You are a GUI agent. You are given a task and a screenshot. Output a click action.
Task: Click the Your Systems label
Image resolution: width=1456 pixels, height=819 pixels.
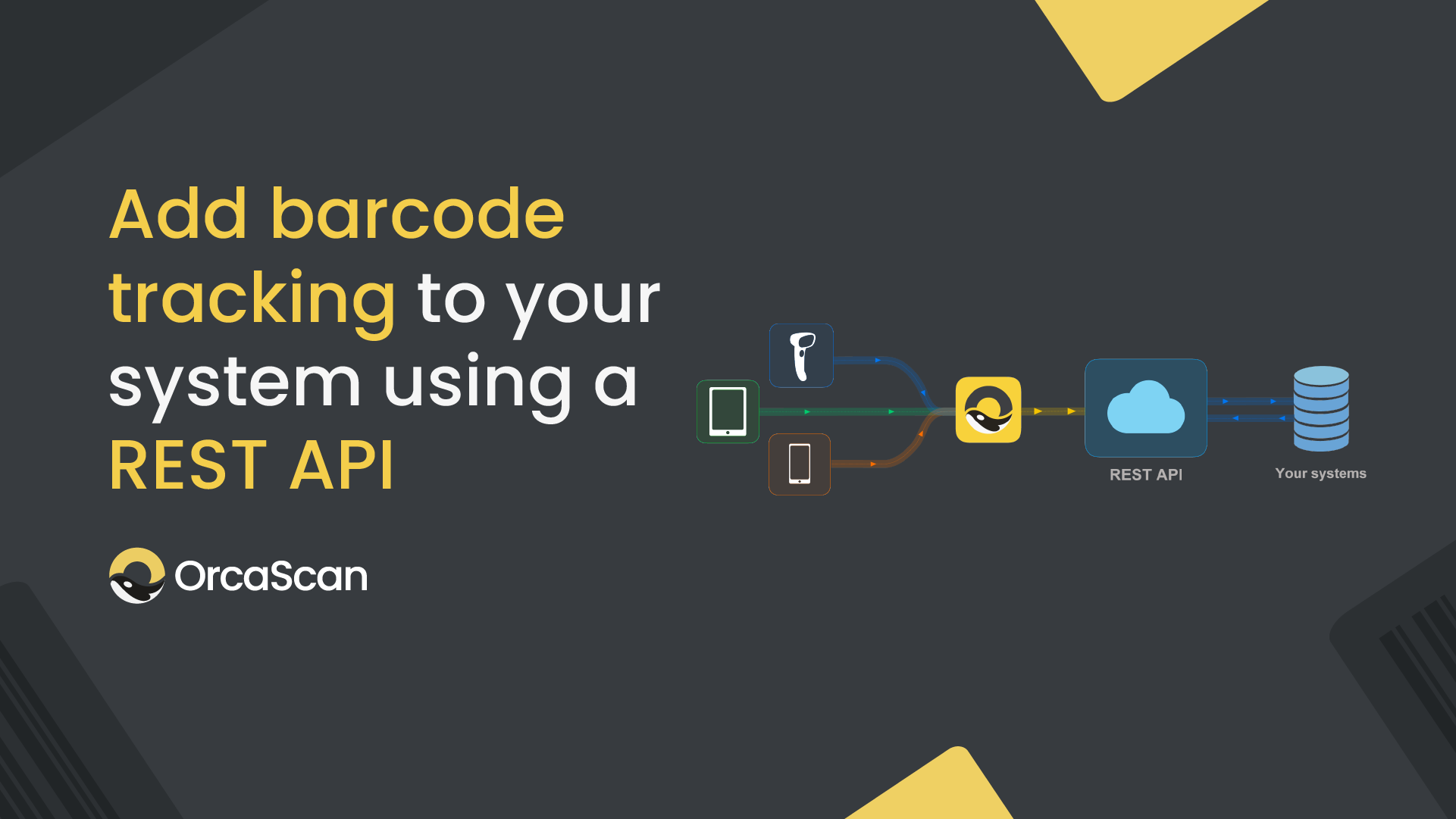1321,473
